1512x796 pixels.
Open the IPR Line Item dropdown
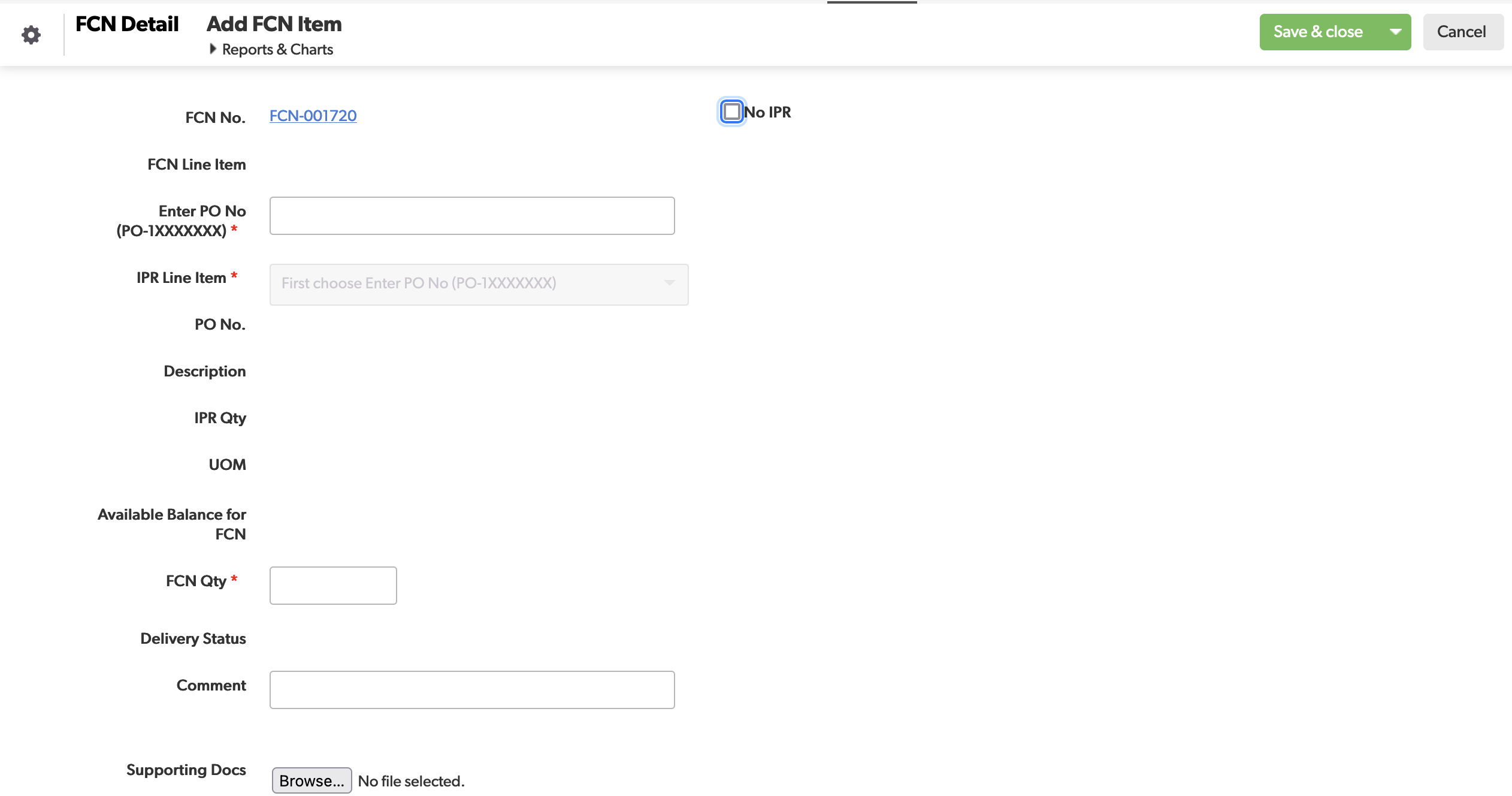tap(478, 284)
